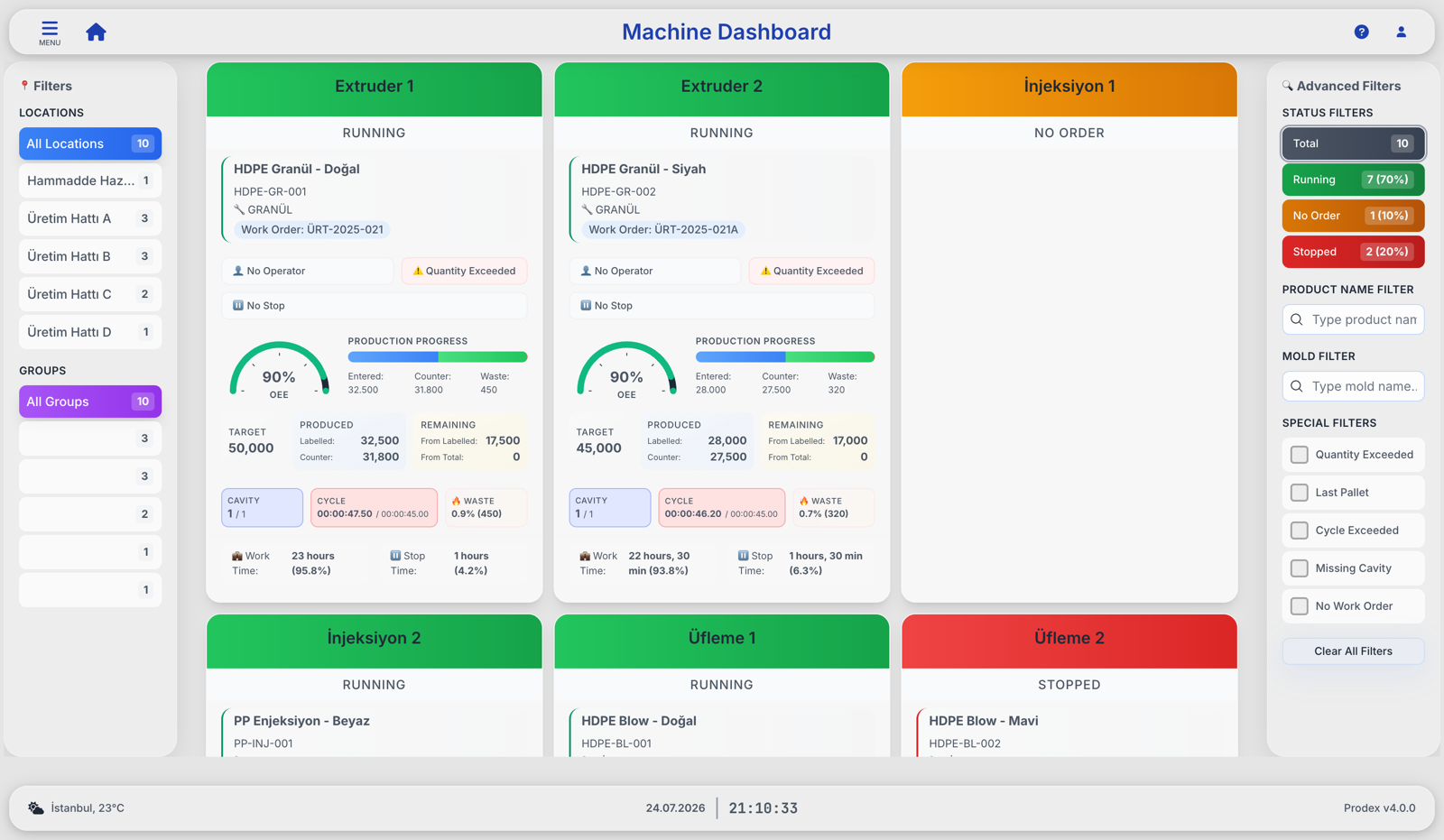The height and width of the screenshot is (840, 1444).
Task: Click Extruder 2 production progress bar
Action: pos(785,357)
